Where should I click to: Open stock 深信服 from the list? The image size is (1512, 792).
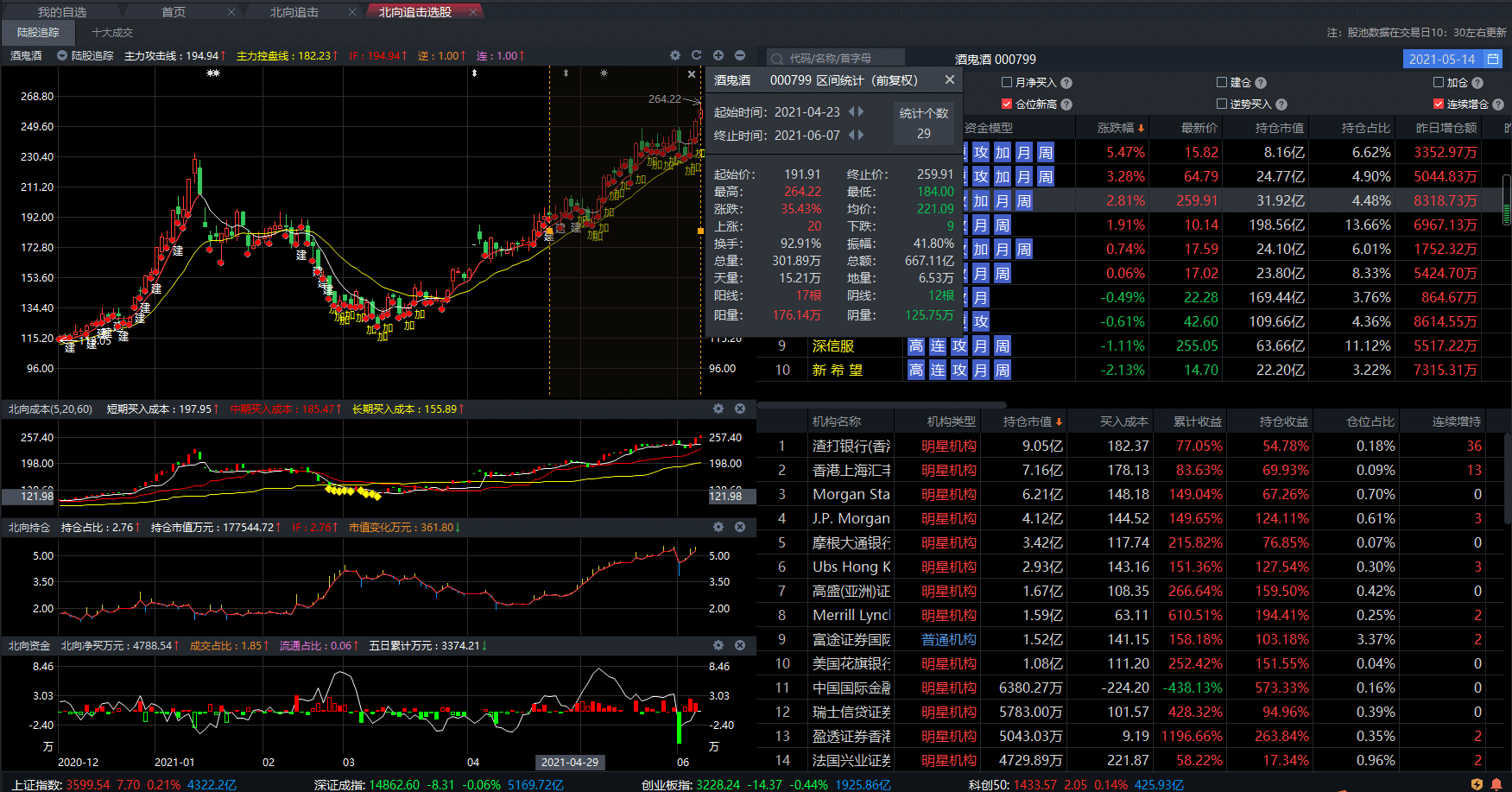(833, 346)
